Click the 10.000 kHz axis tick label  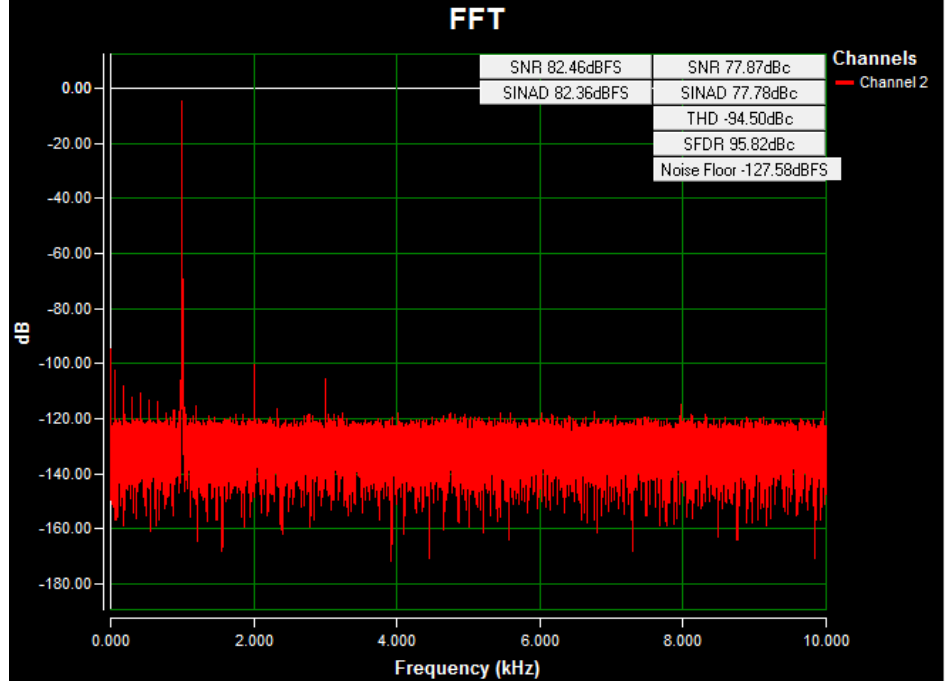click(826, 640)
